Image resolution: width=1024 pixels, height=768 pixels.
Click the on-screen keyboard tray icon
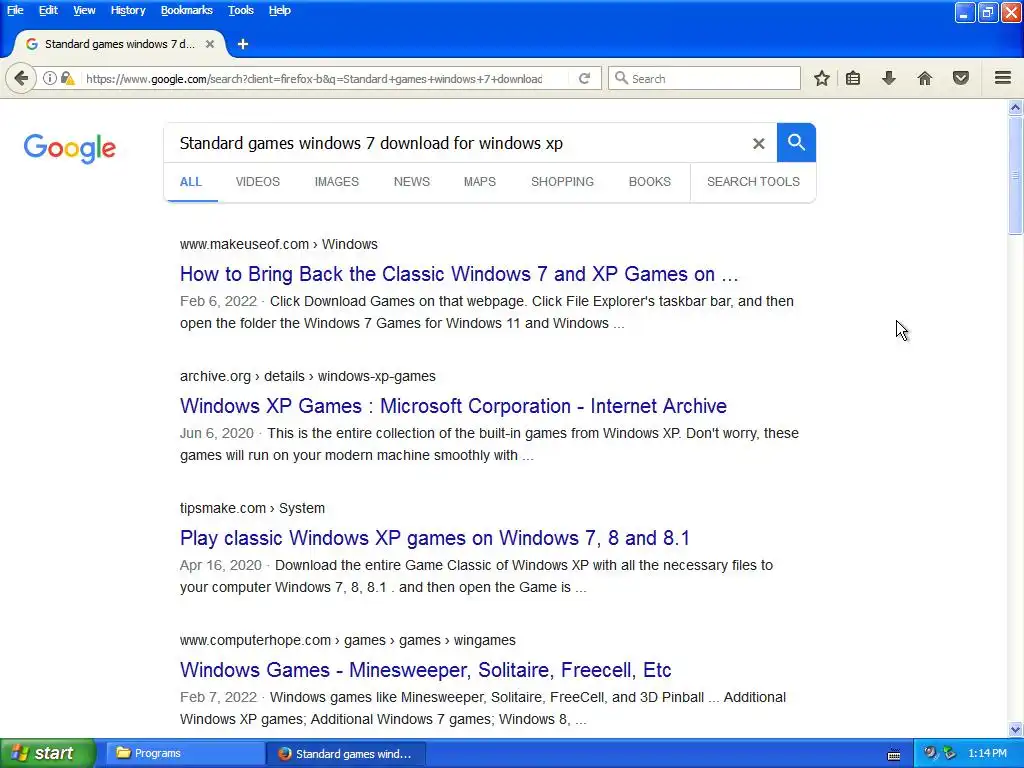[894, 754]
